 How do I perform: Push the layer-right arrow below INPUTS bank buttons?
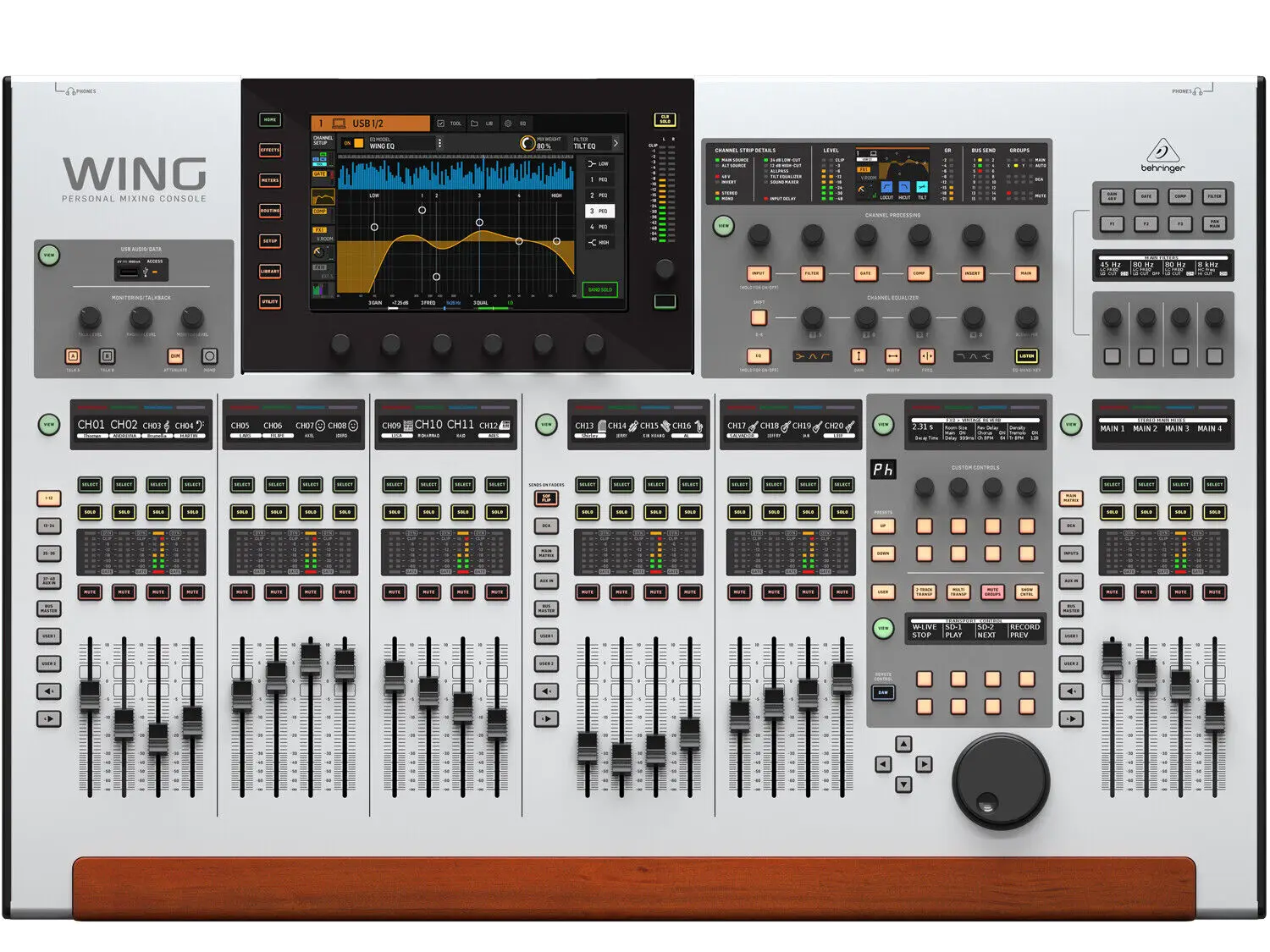coord(1071,719)
